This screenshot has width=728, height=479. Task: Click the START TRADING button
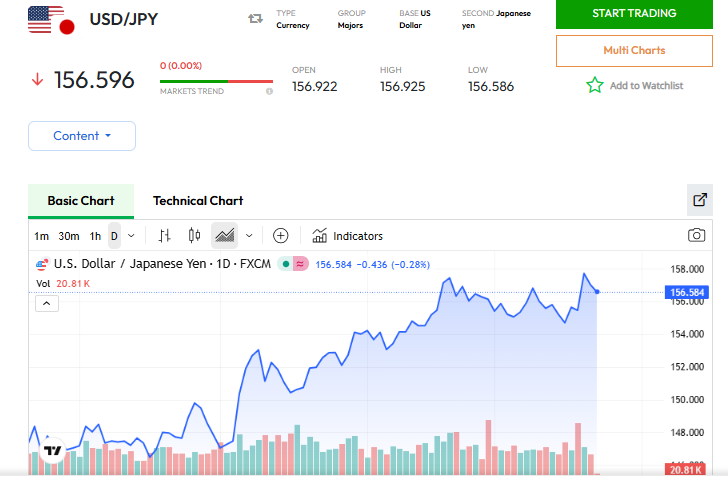(x=634, y=14)
